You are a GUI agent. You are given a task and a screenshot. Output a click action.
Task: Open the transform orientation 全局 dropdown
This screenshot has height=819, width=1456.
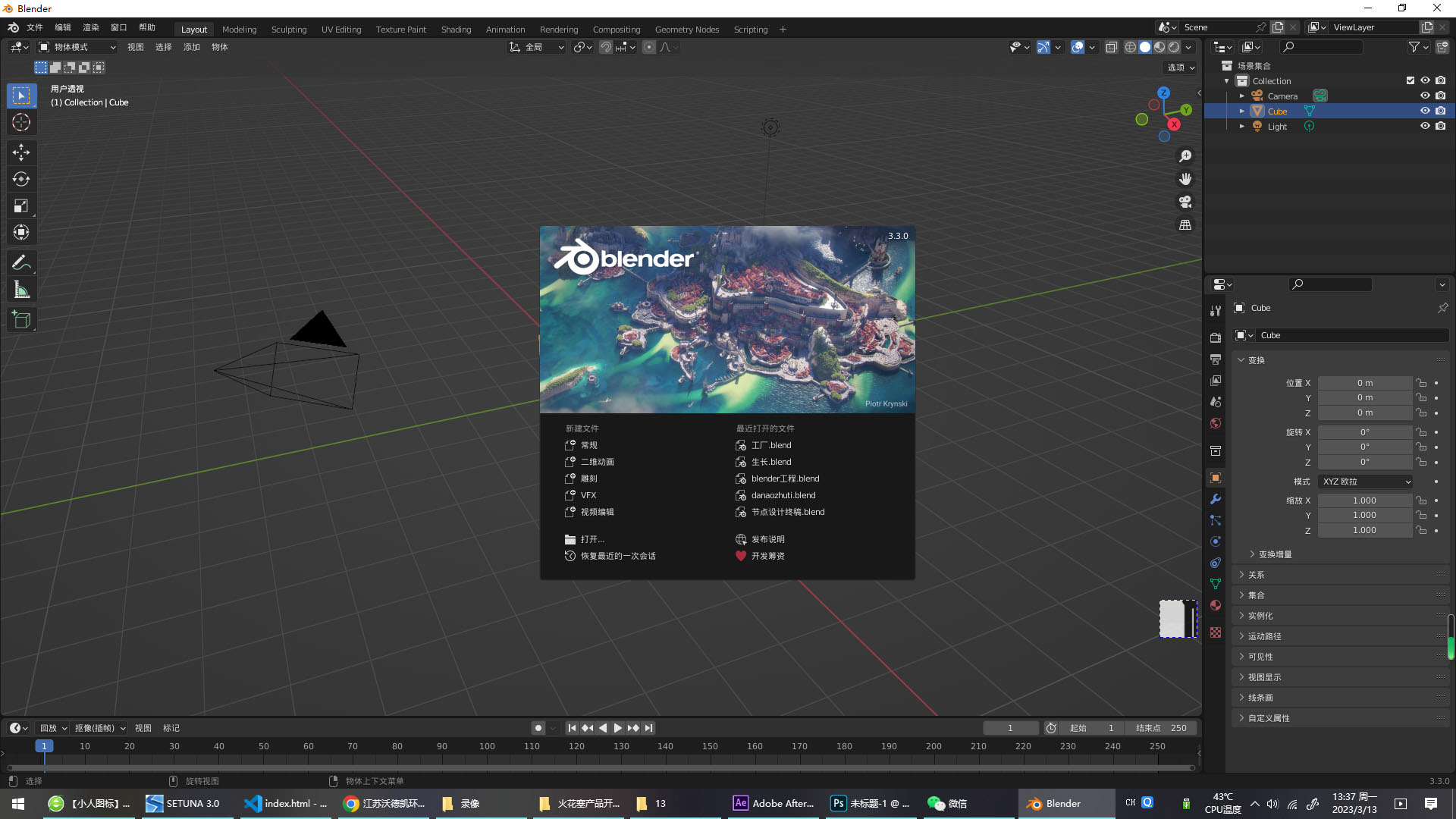coord(537,47)
